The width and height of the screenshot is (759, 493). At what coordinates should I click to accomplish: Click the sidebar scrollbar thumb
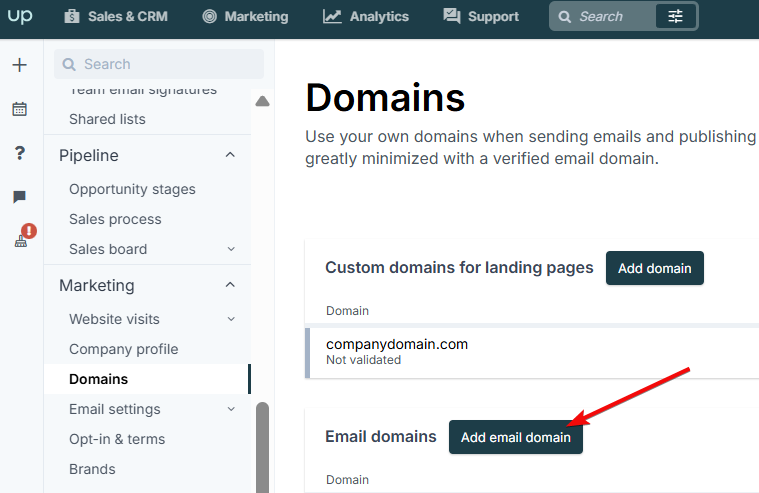point(262,447)
